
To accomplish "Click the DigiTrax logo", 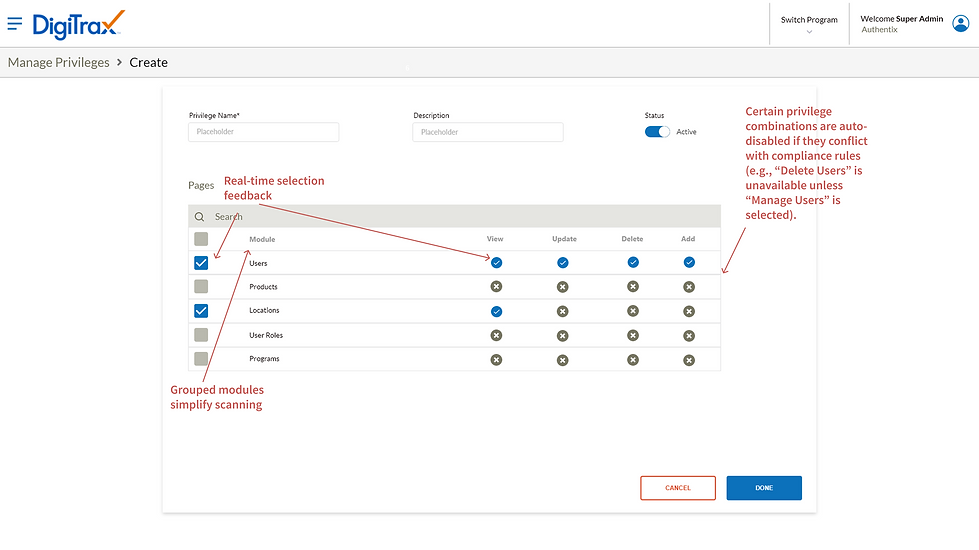I will pos(79,23).
